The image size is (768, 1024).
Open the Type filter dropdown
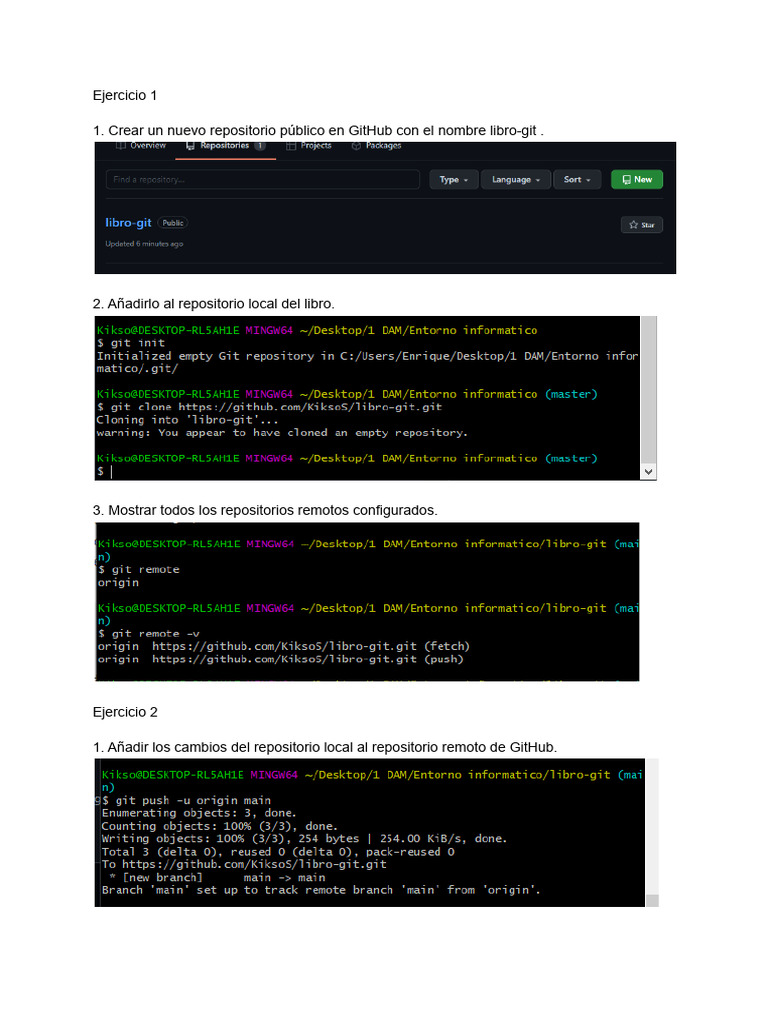[453, 180]
